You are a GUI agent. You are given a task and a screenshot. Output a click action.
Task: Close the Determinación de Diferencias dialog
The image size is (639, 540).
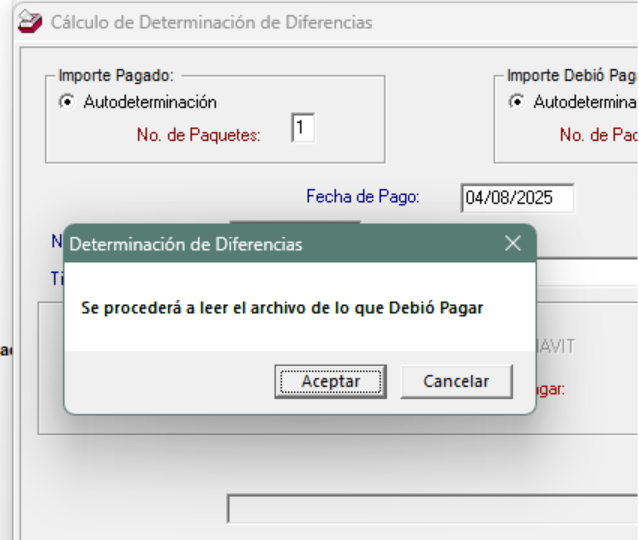click(513, 243)
